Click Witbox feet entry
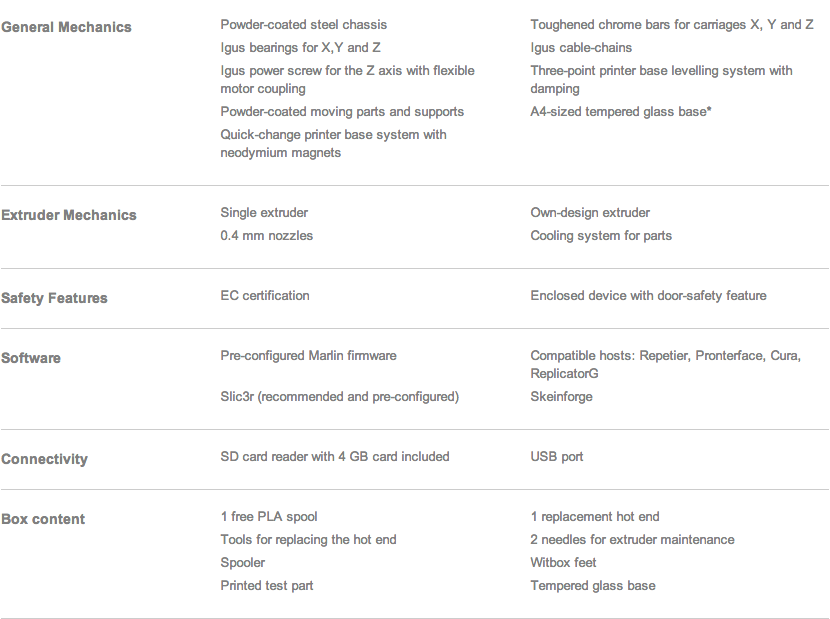The image size is (830, 619). click(563, 562)
